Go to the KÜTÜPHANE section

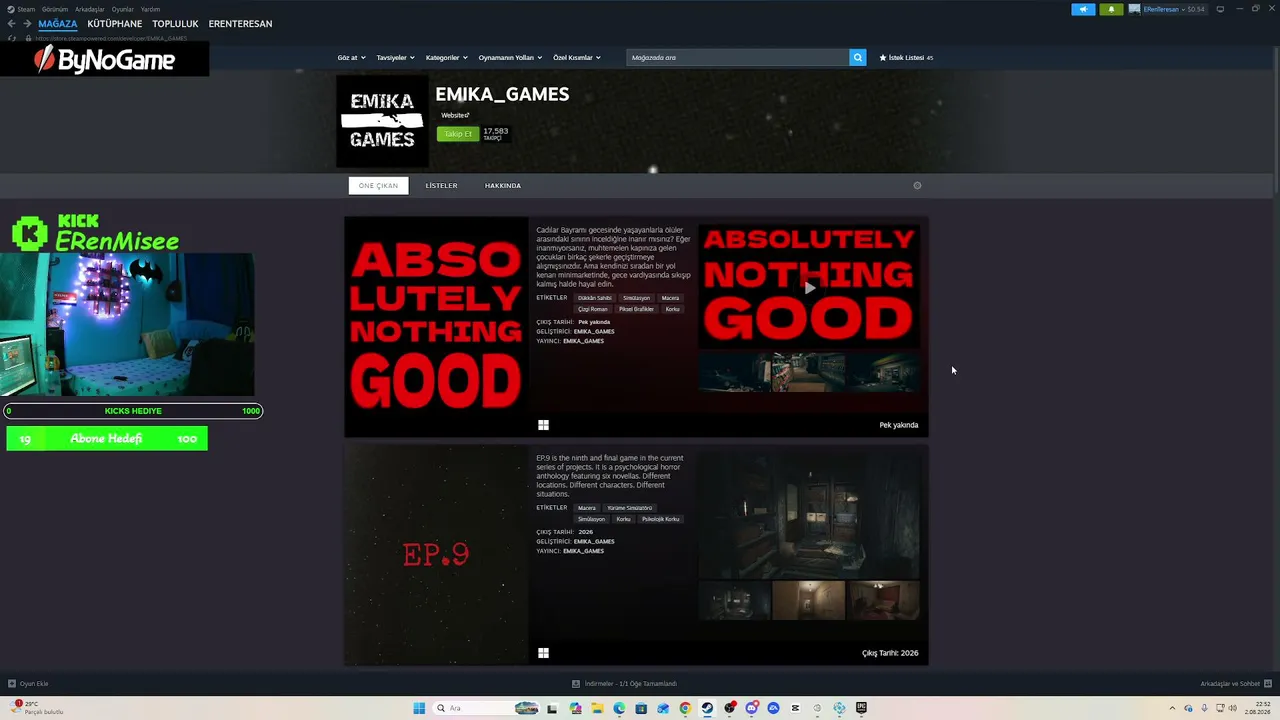(x=115, y=24)
